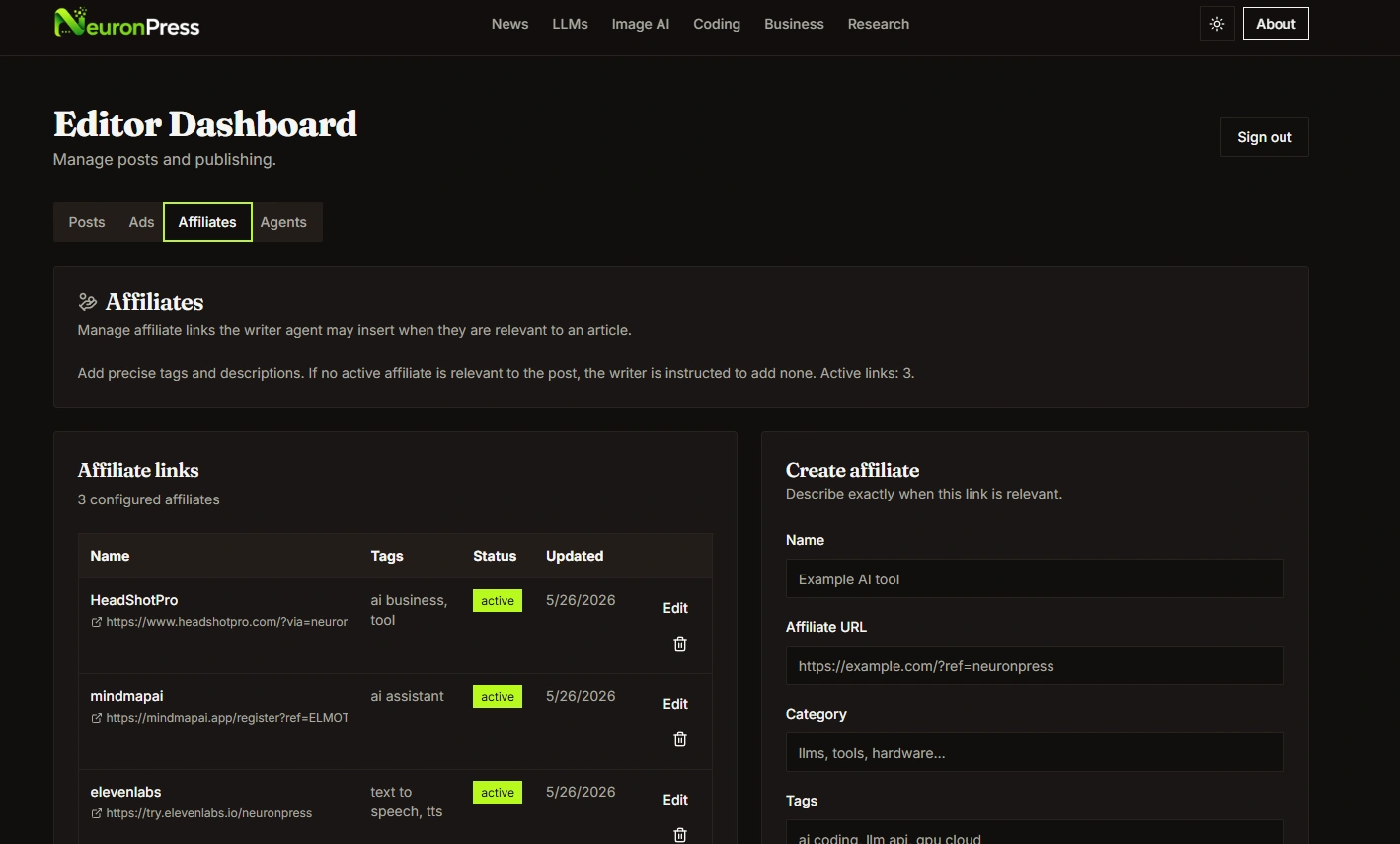
Task: Click trash icon in the elevenlabs row
Action: pos(680,834)
